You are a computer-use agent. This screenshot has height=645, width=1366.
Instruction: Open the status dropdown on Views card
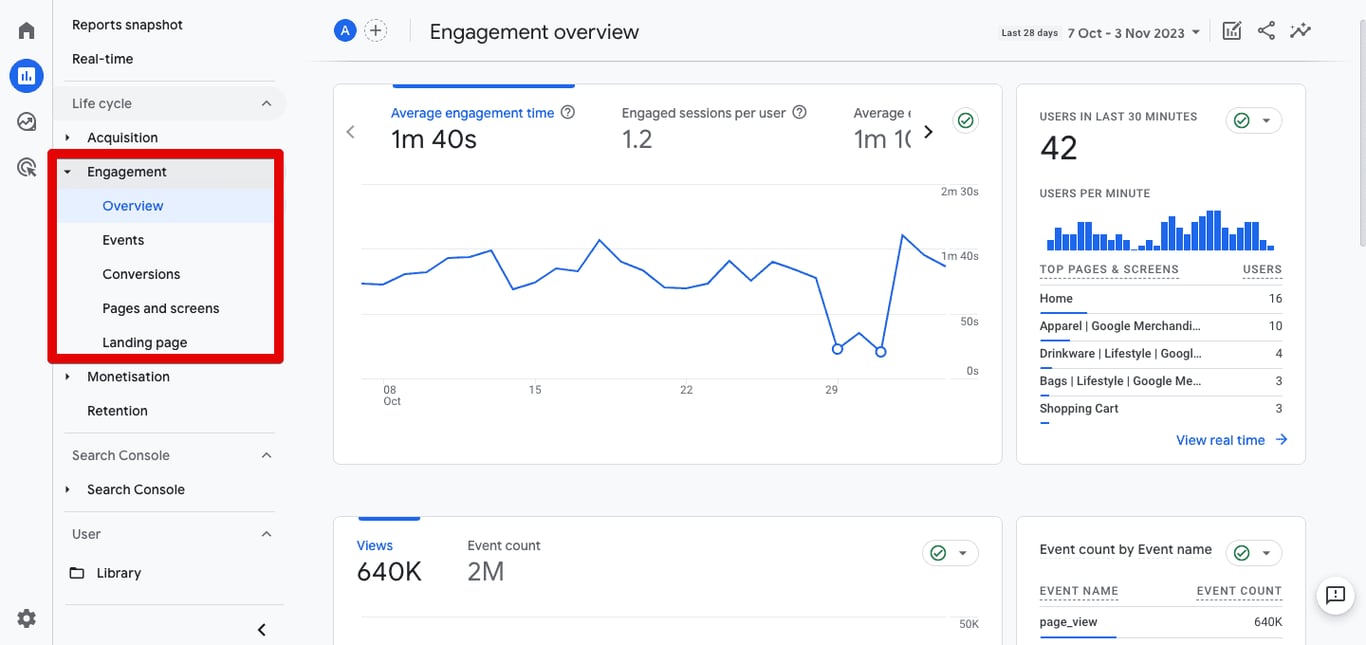tap(950, 553)
